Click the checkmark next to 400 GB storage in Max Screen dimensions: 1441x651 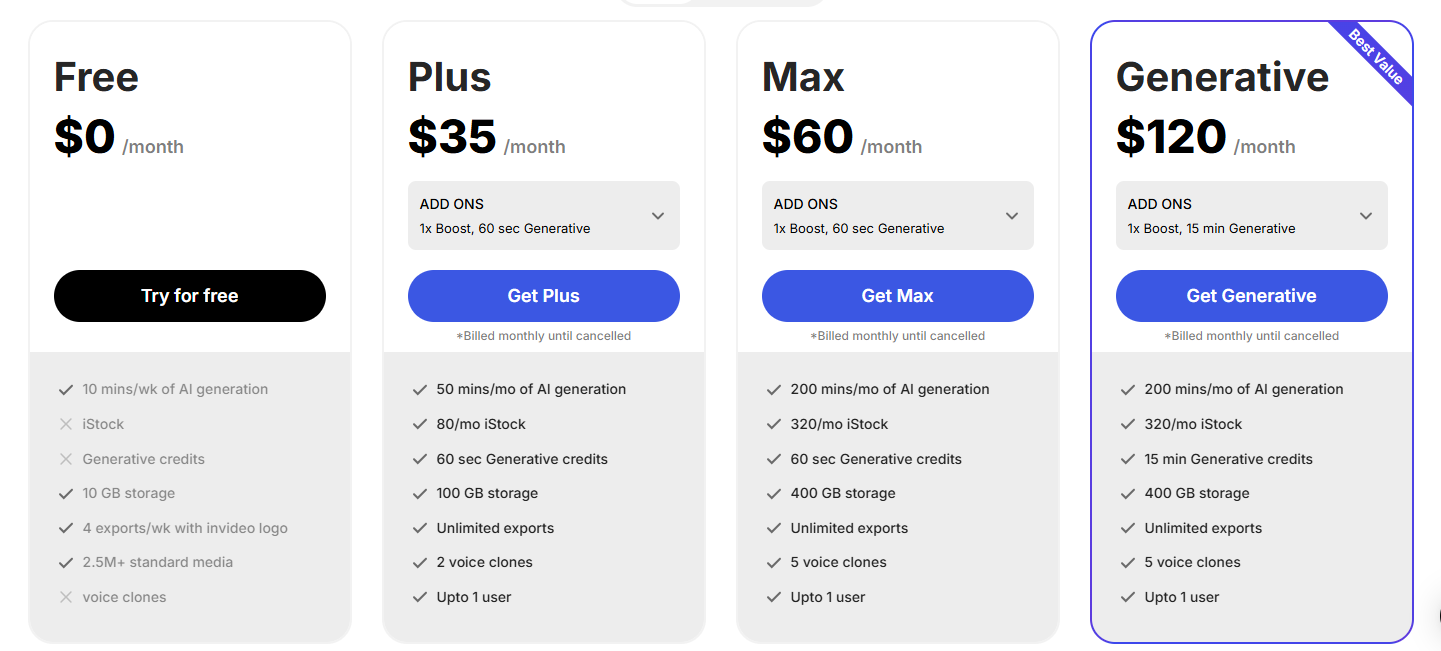[774, 493]
